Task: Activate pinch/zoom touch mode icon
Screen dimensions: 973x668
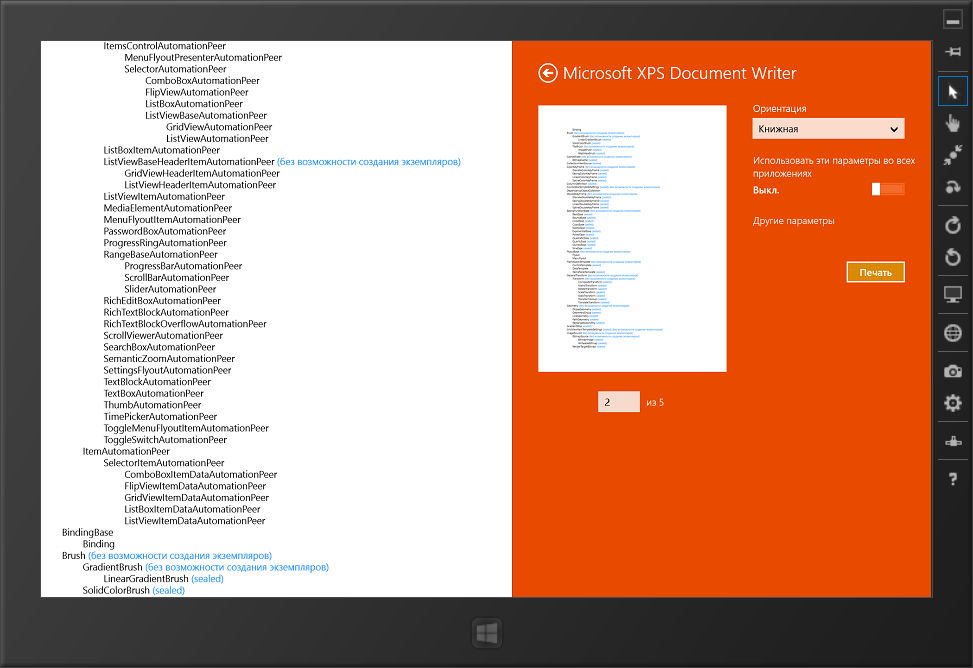Action: [x=953, y=155]
